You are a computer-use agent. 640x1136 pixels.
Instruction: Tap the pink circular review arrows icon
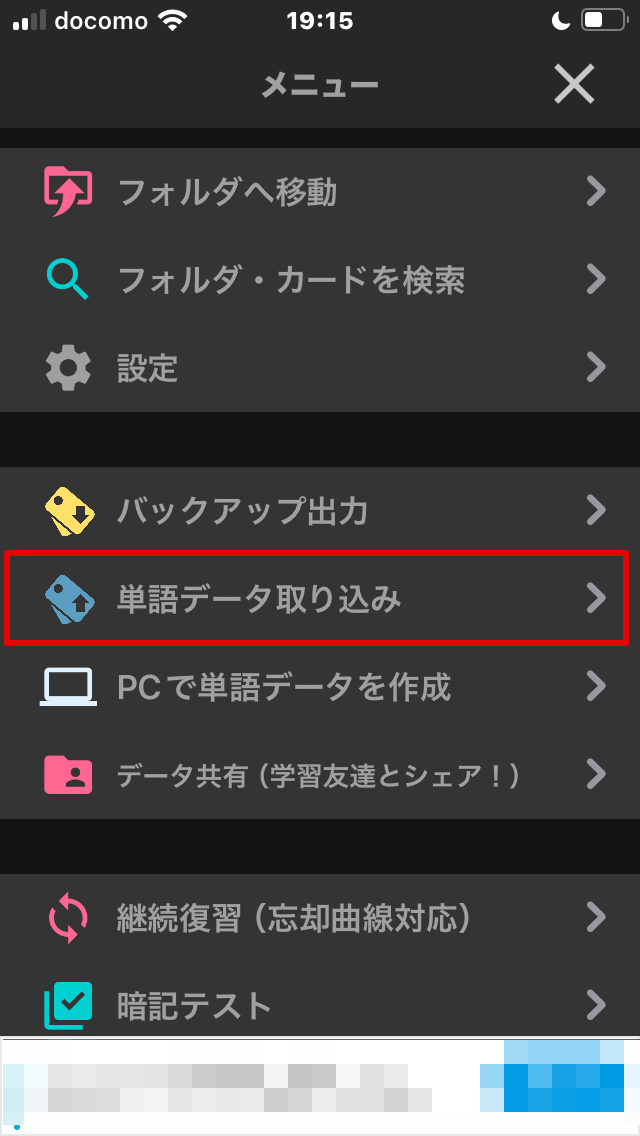pyautogui.click(x=68, y=918)
